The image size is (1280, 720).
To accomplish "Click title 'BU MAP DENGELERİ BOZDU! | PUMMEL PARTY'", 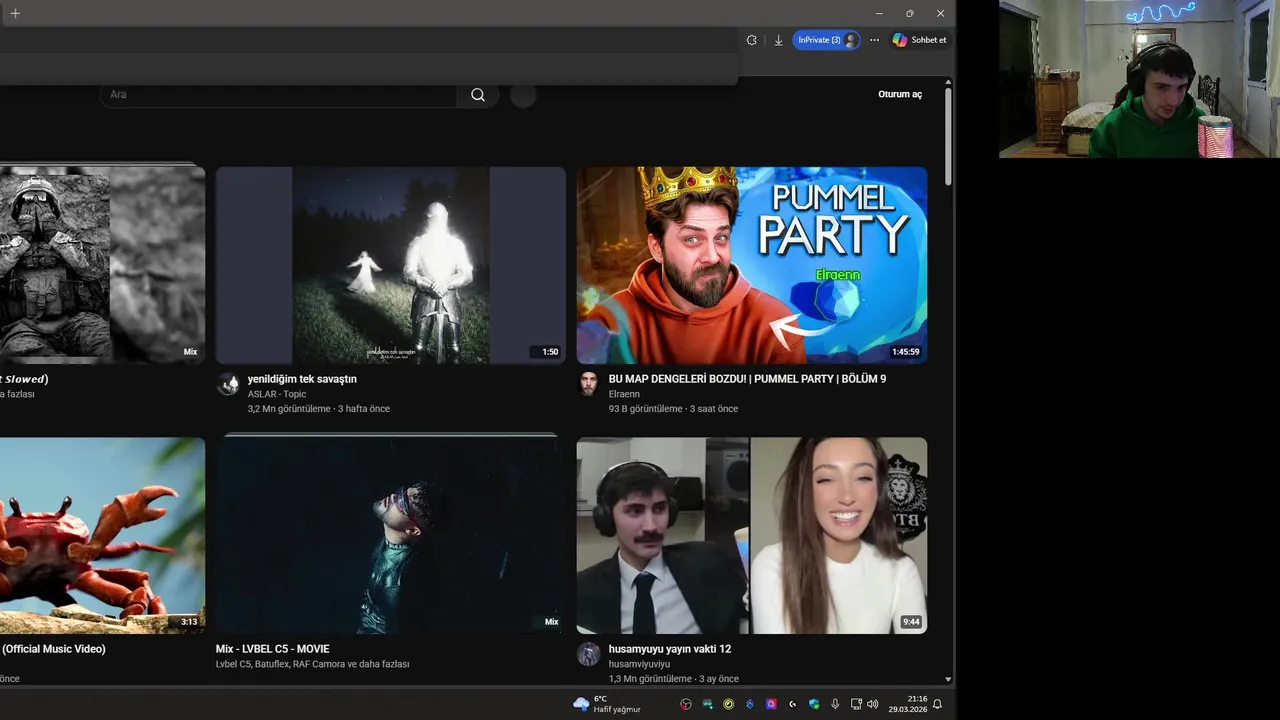I will pyautogui.click(x=747, y=379).
